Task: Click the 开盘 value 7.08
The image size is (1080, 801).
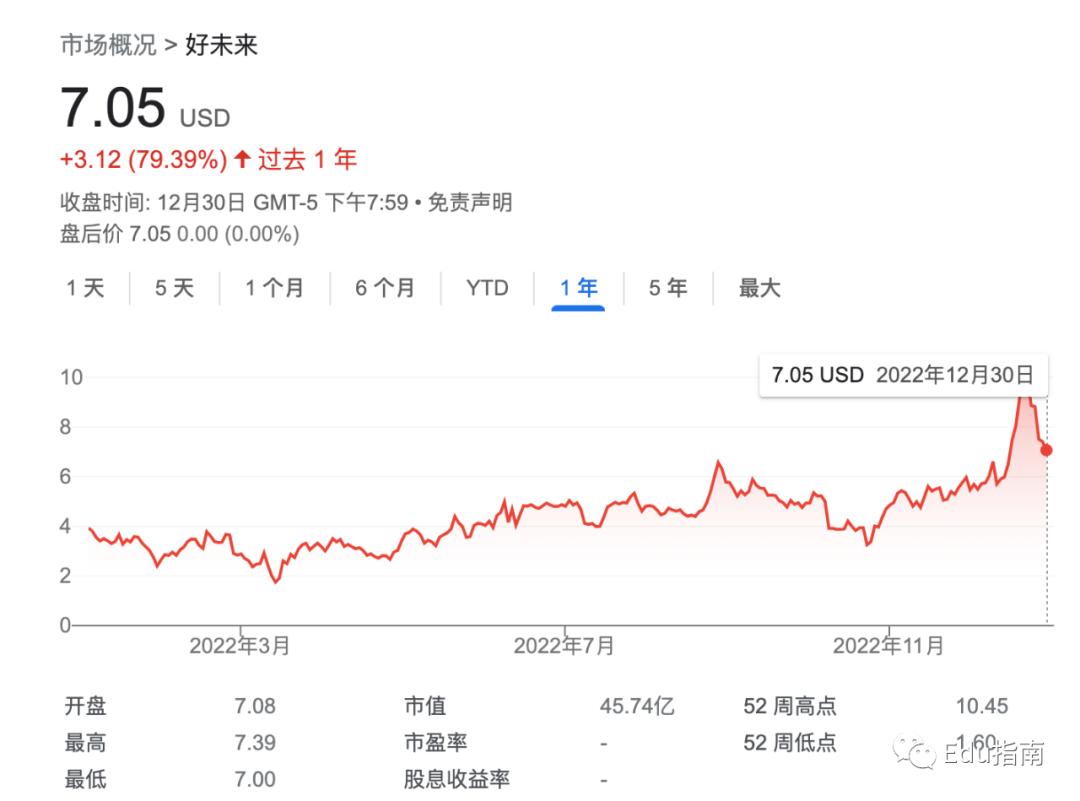Action: point(255,706)
